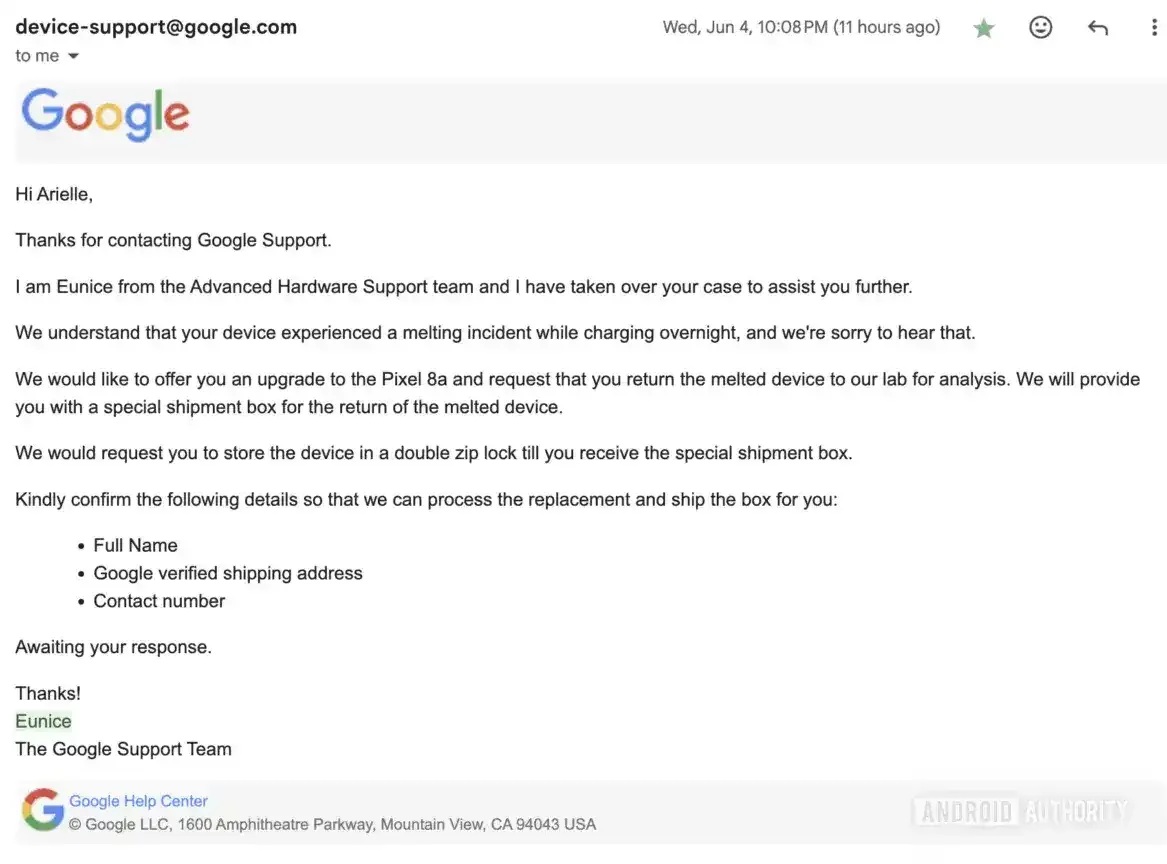Click the Google LLC Mountain View address text
The image size is (1167, 864).
pyautogui.click(x=332, y=825)
